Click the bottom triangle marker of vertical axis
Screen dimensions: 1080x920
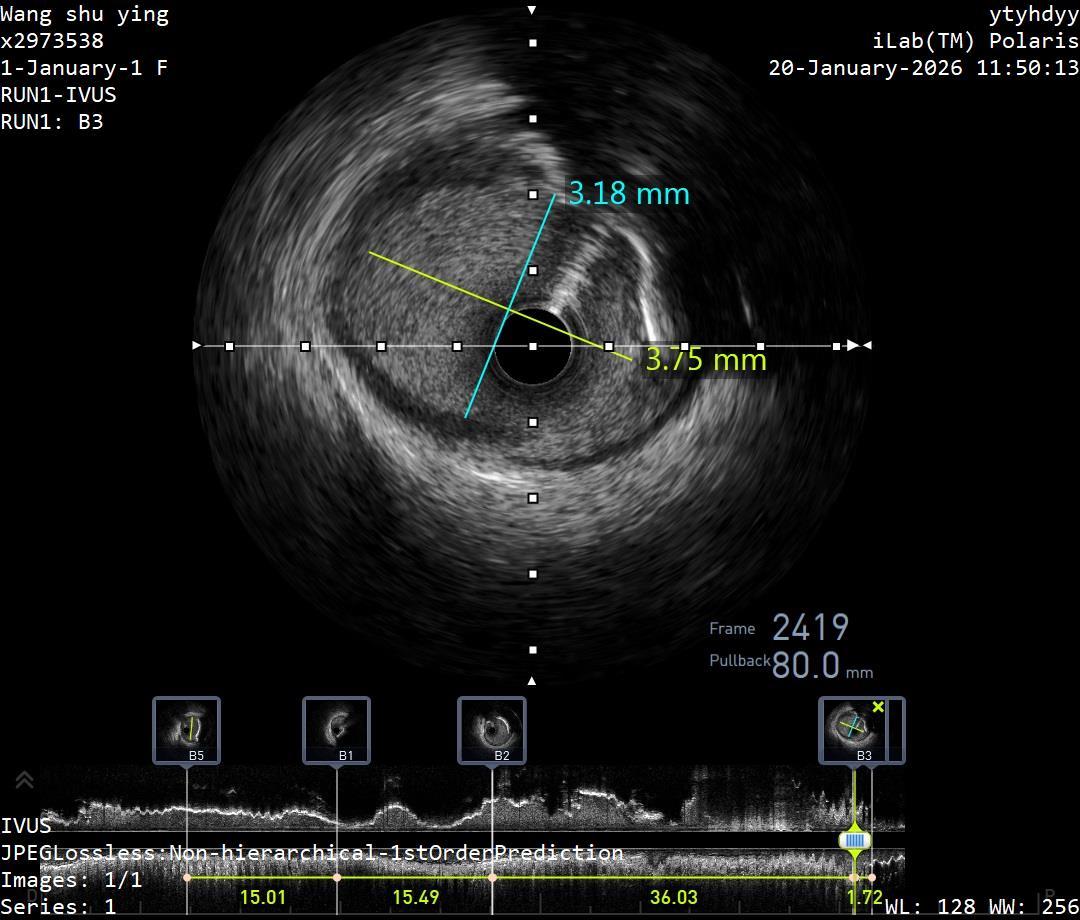pos(532,681)
